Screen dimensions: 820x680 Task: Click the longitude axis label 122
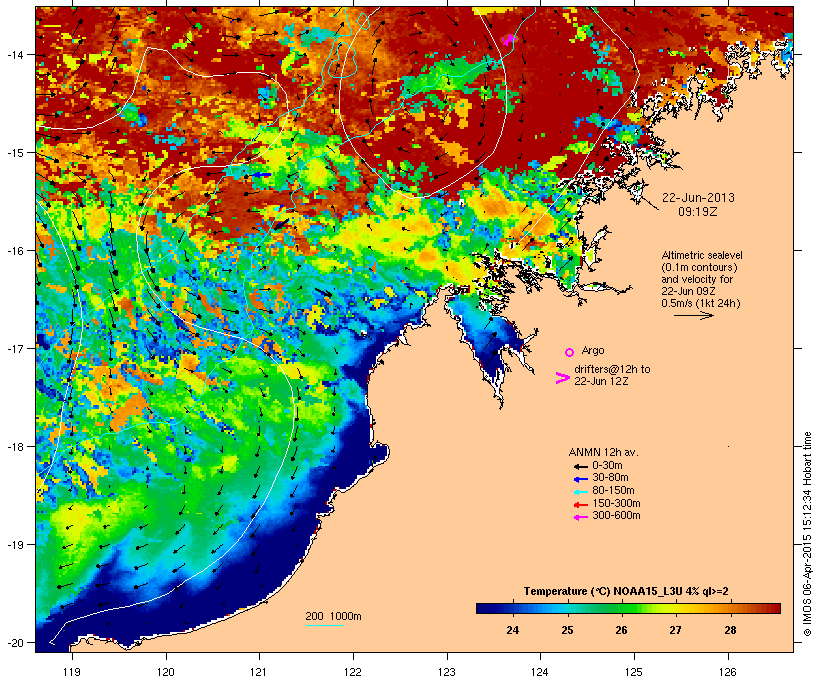(x=353, y=672)
